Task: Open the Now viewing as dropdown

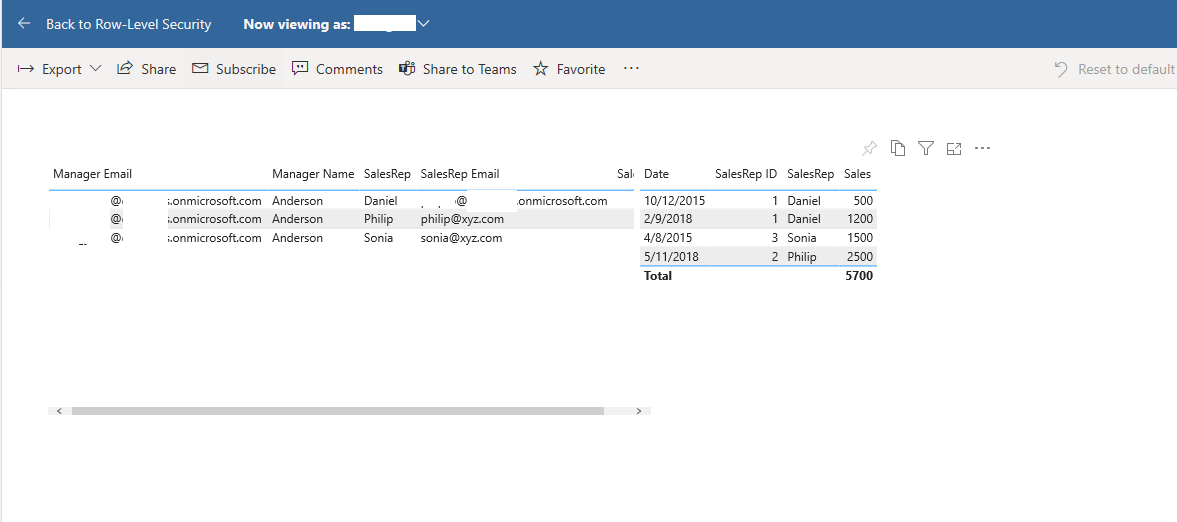Action: [423, 24]
